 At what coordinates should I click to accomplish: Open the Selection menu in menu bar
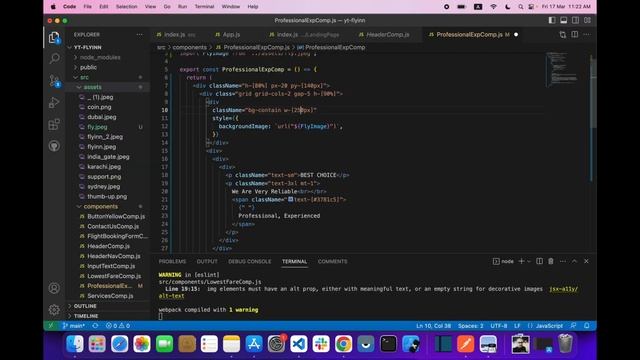click(127, 7)
